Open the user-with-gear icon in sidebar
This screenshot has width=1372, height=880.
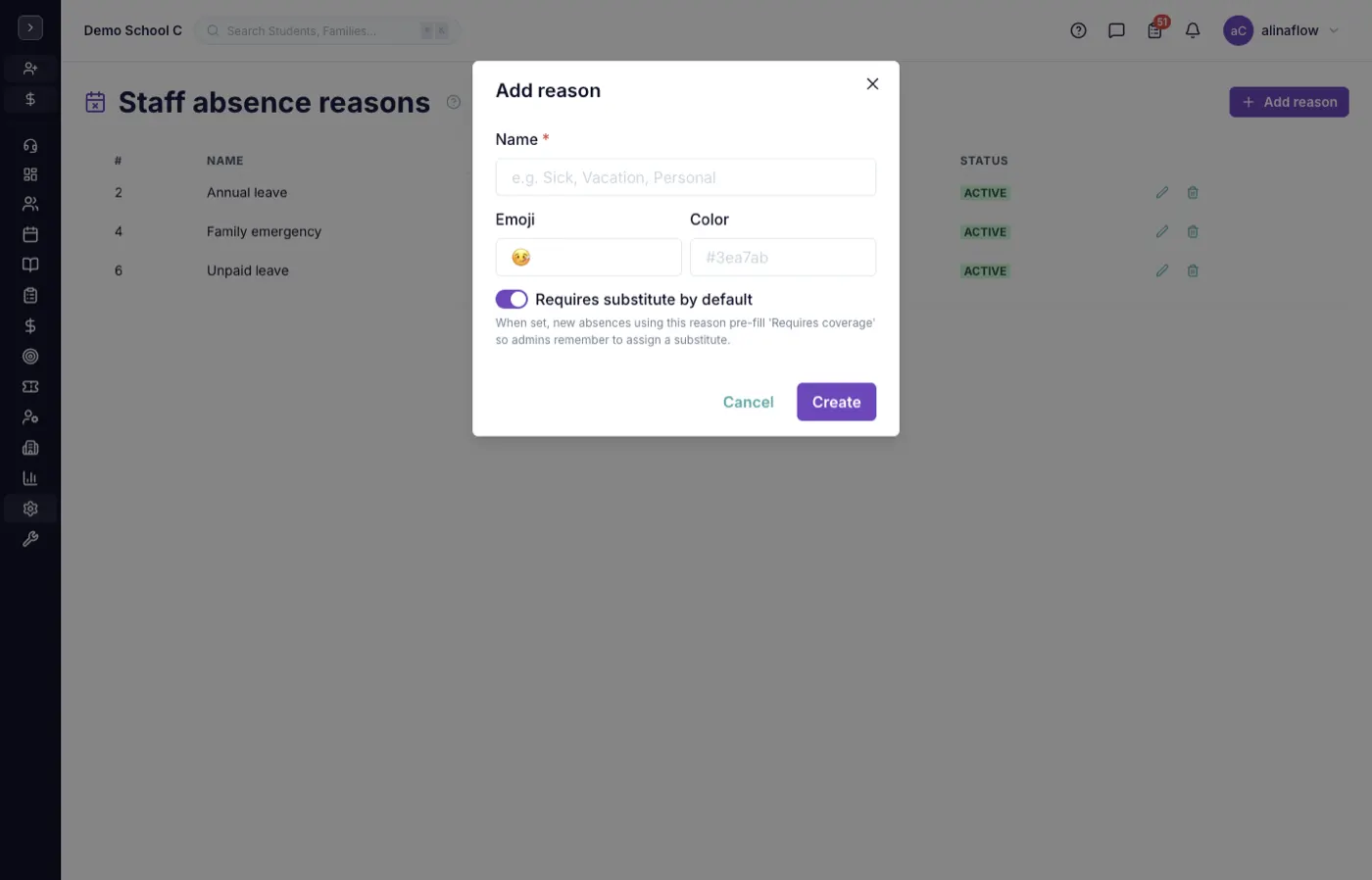(x=30, y=416)
